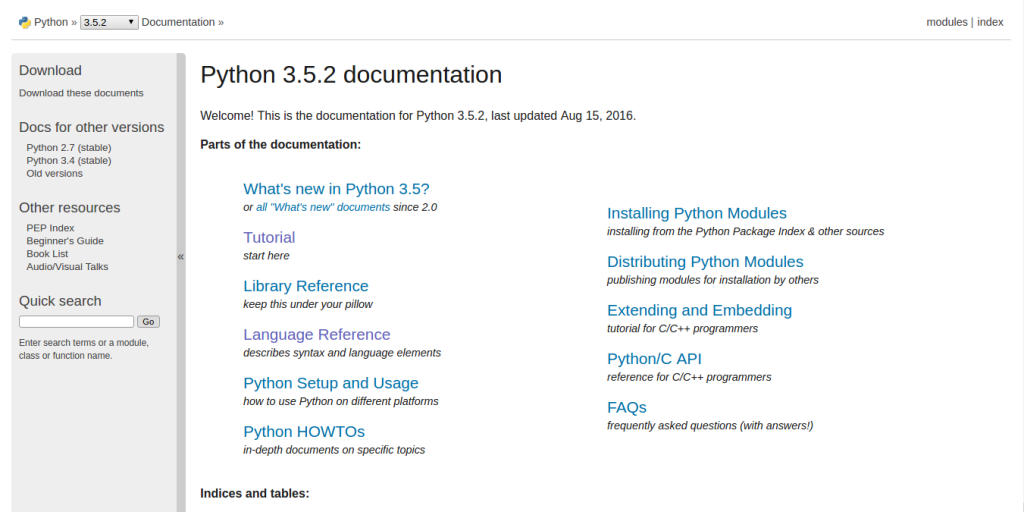The width and height of the screenshot is (1024, 512).
Task: Click the Python logo icon
Action: click(25, 22)
